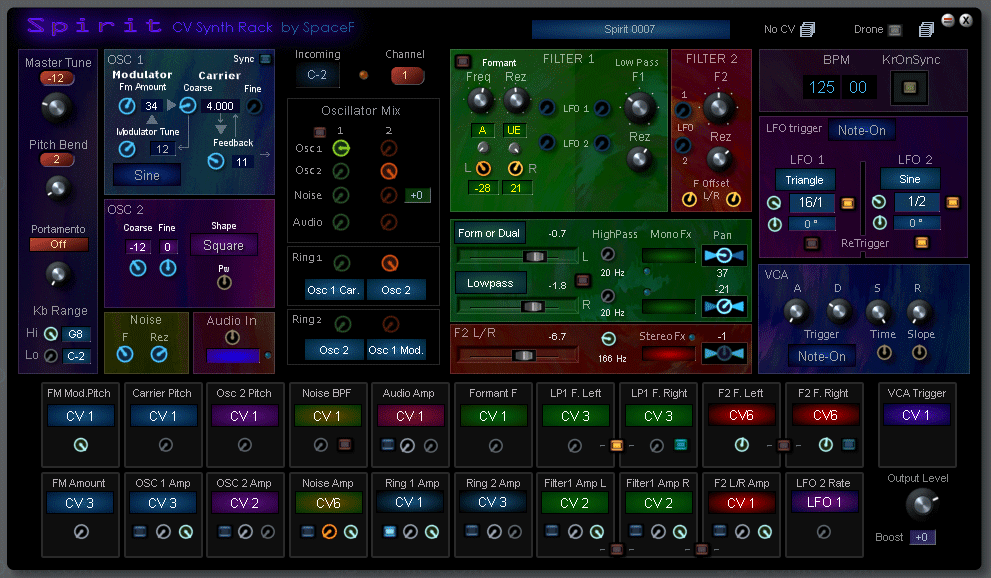Adjust the Filter 1 F1 cutoff knob
This screenshot has width=991, height=578.
pos(640,107)
